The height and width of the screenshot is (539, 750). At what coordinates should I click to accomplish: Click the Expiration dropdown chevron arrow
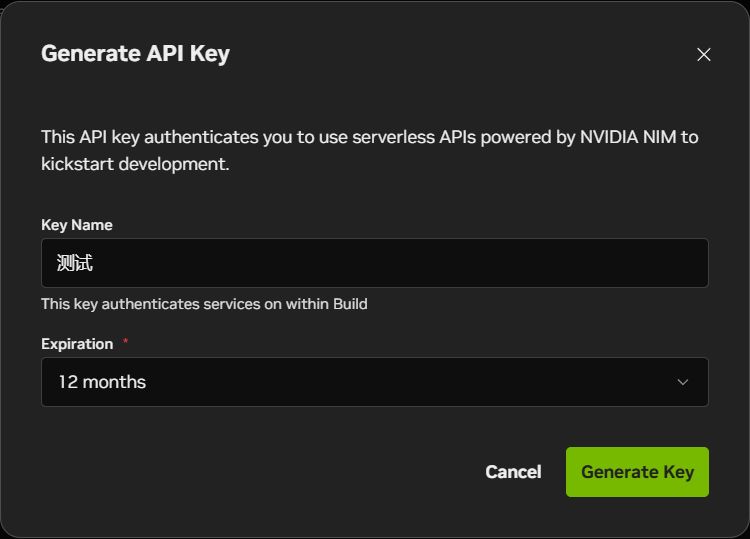pos(683,382)
